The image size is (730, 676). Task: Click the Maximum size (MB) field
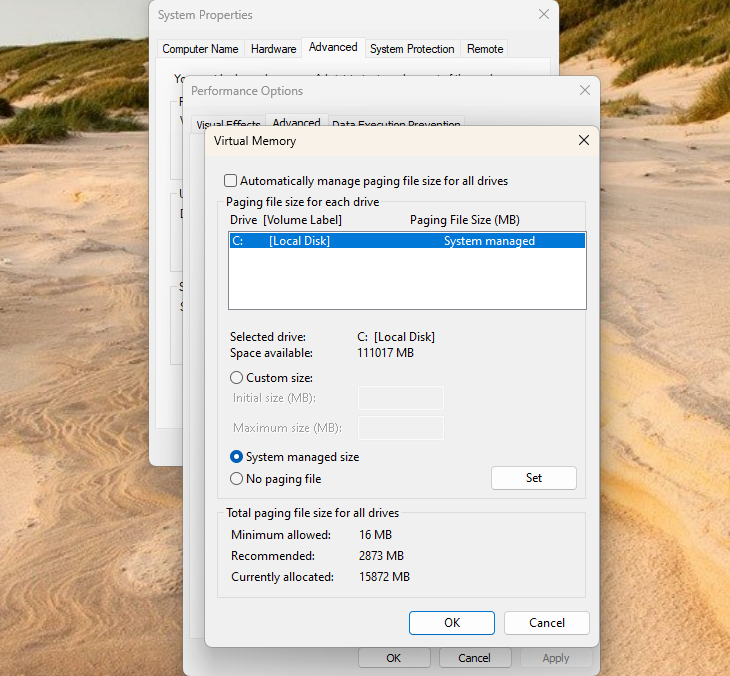[401, 428]
